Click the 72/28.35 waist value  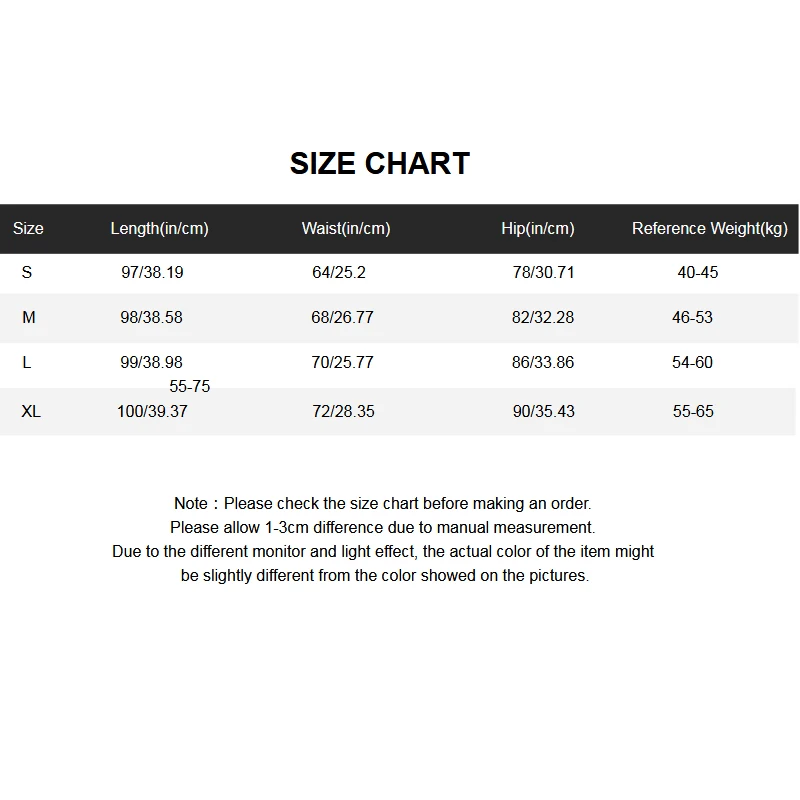tap(343, 411)
